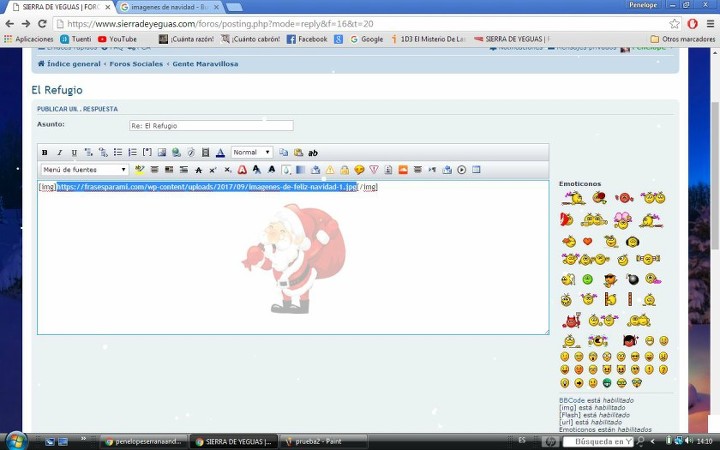720x450 pixels.
Task: Apply strikethrough text button
Action: point(198,170)
